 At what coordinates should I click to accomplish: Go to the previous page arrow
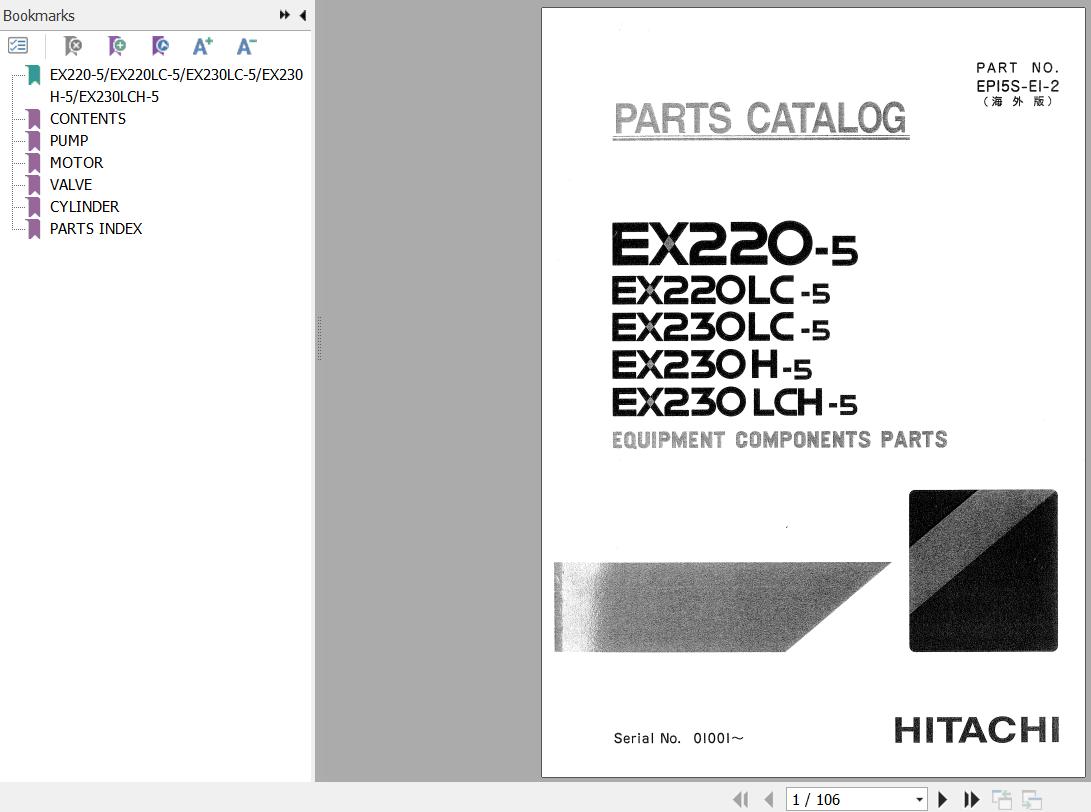pyautogui.click(x=769, y=799)
